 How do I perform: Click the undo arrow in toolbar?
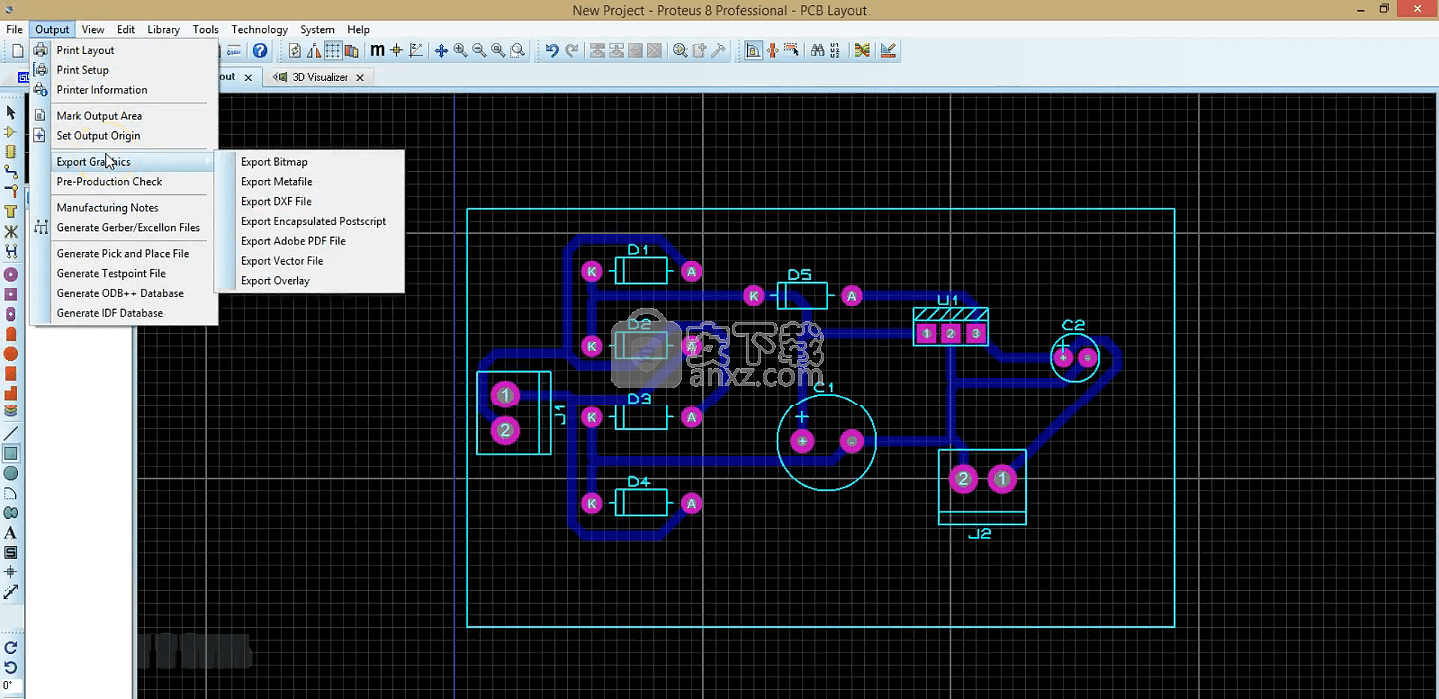551,51
